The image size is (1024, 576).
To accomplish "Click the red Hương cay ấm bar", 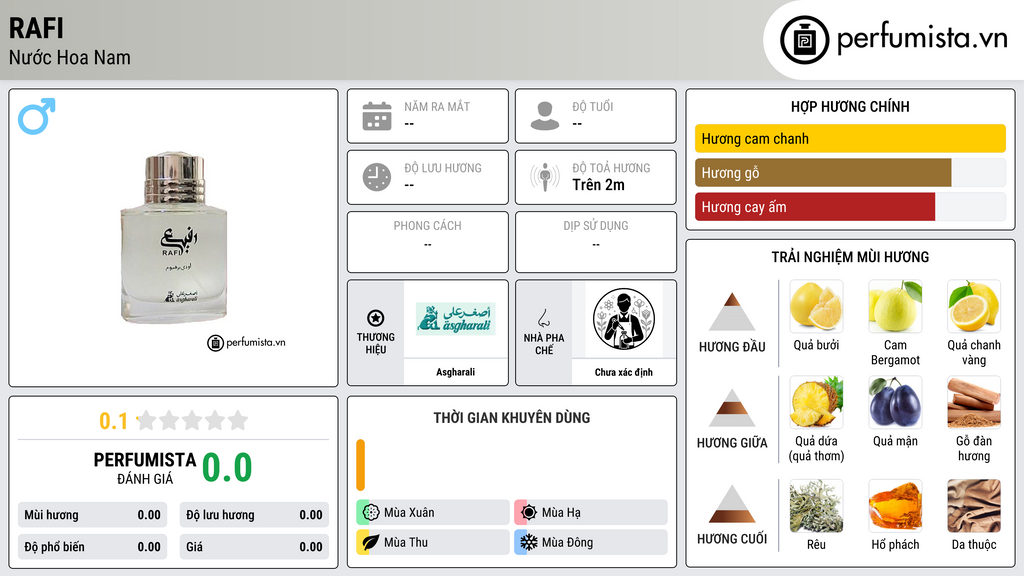I will 815,207.
